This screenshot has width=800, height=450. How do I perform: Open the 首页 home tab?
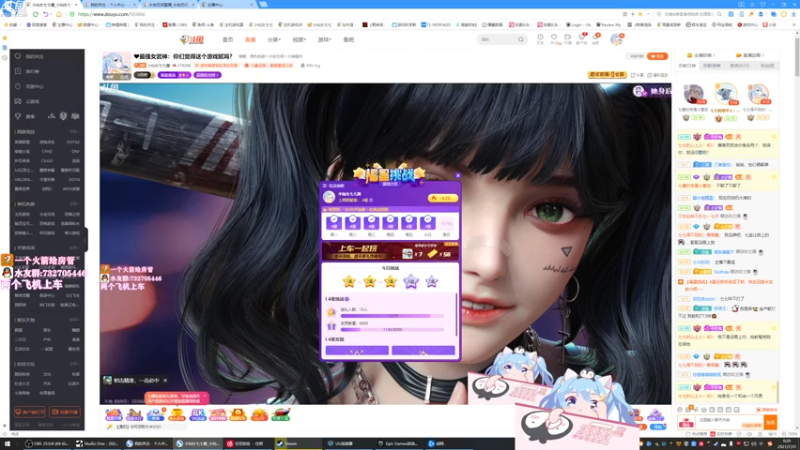[228, 40]
